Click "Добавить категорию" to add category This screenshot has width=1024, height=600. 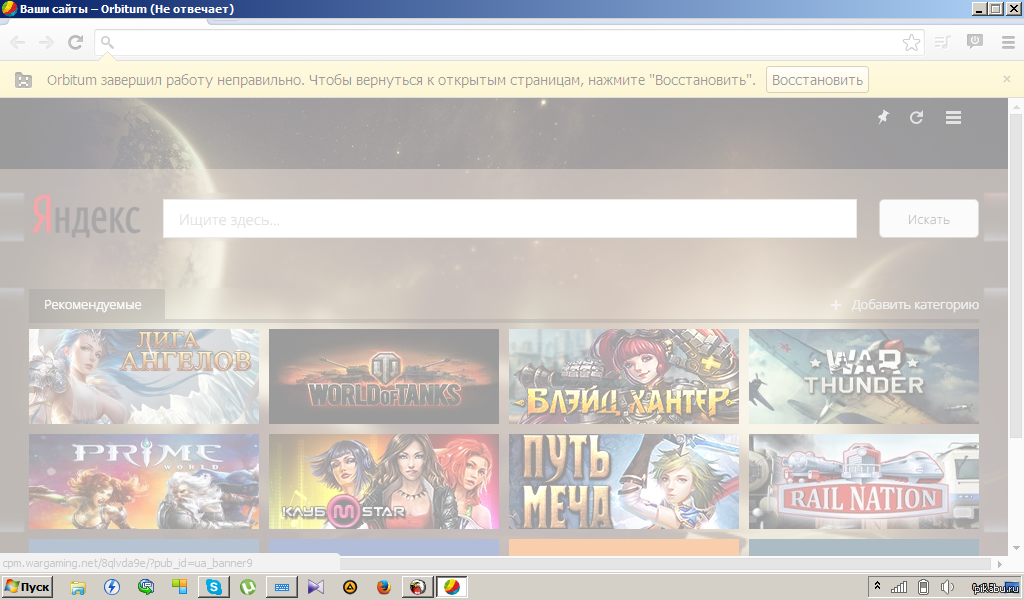point(905,305)
